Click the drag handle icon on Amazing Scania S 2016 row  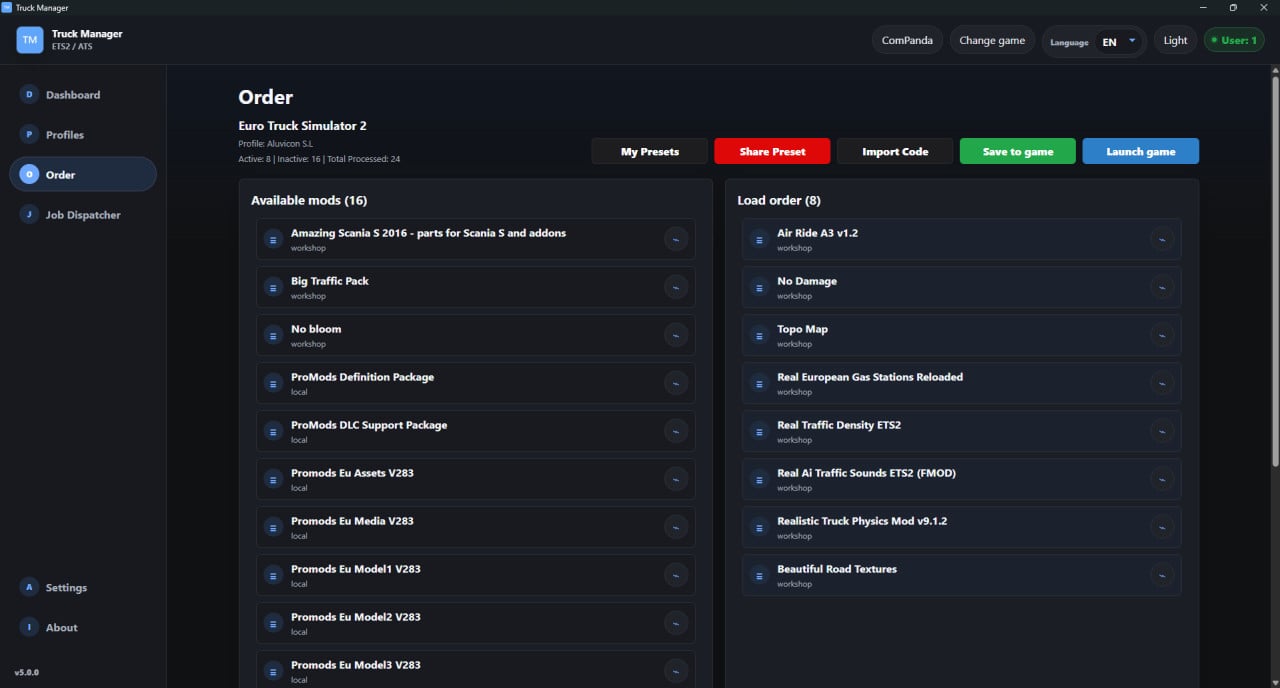(273, 239)
